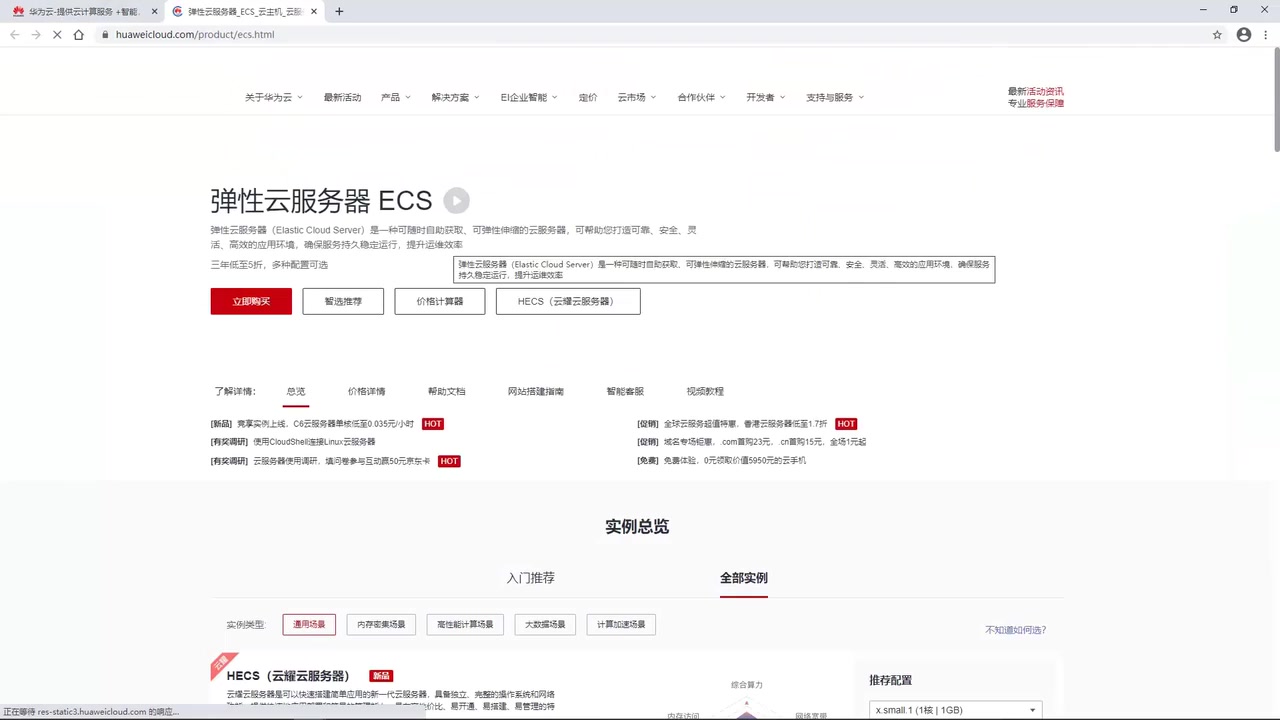This screenshot has width=1280, height=720.
Task: Click the HOT badge next to C6云服务器
Action: tap(432, 424)
